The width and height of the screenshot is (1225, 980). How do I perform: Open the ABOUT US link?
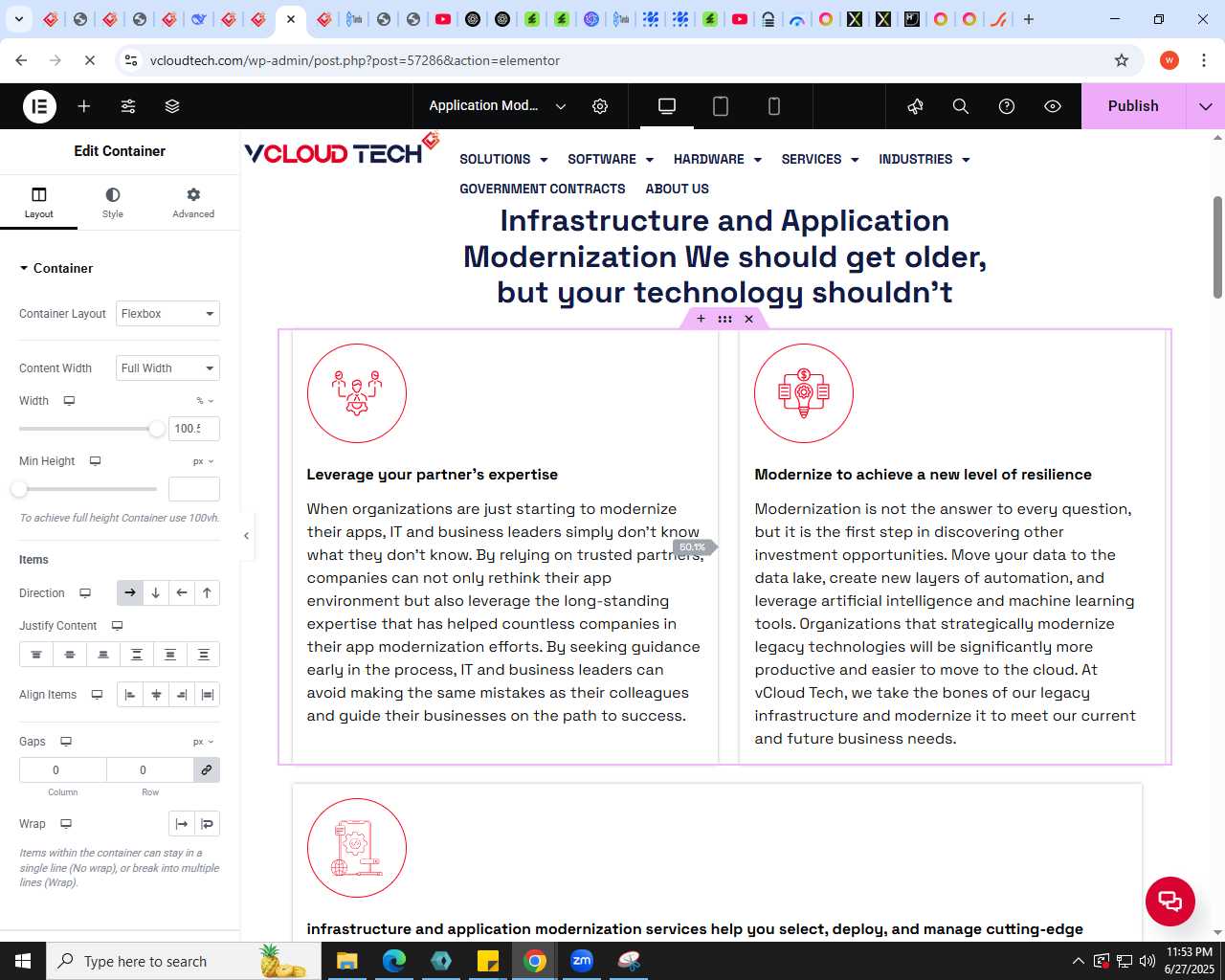(678, 189)
